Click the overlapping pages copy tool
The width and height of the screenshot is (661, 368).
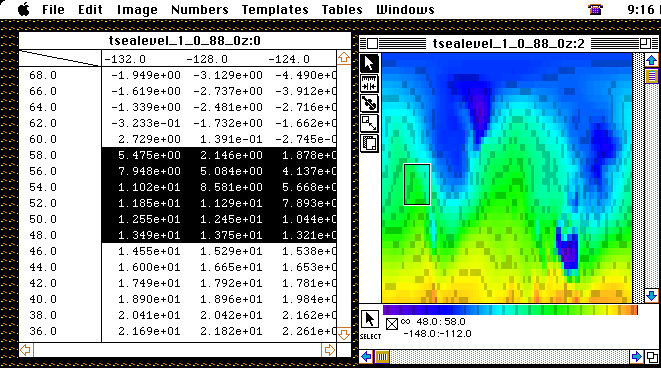click(x=369, y=143)
